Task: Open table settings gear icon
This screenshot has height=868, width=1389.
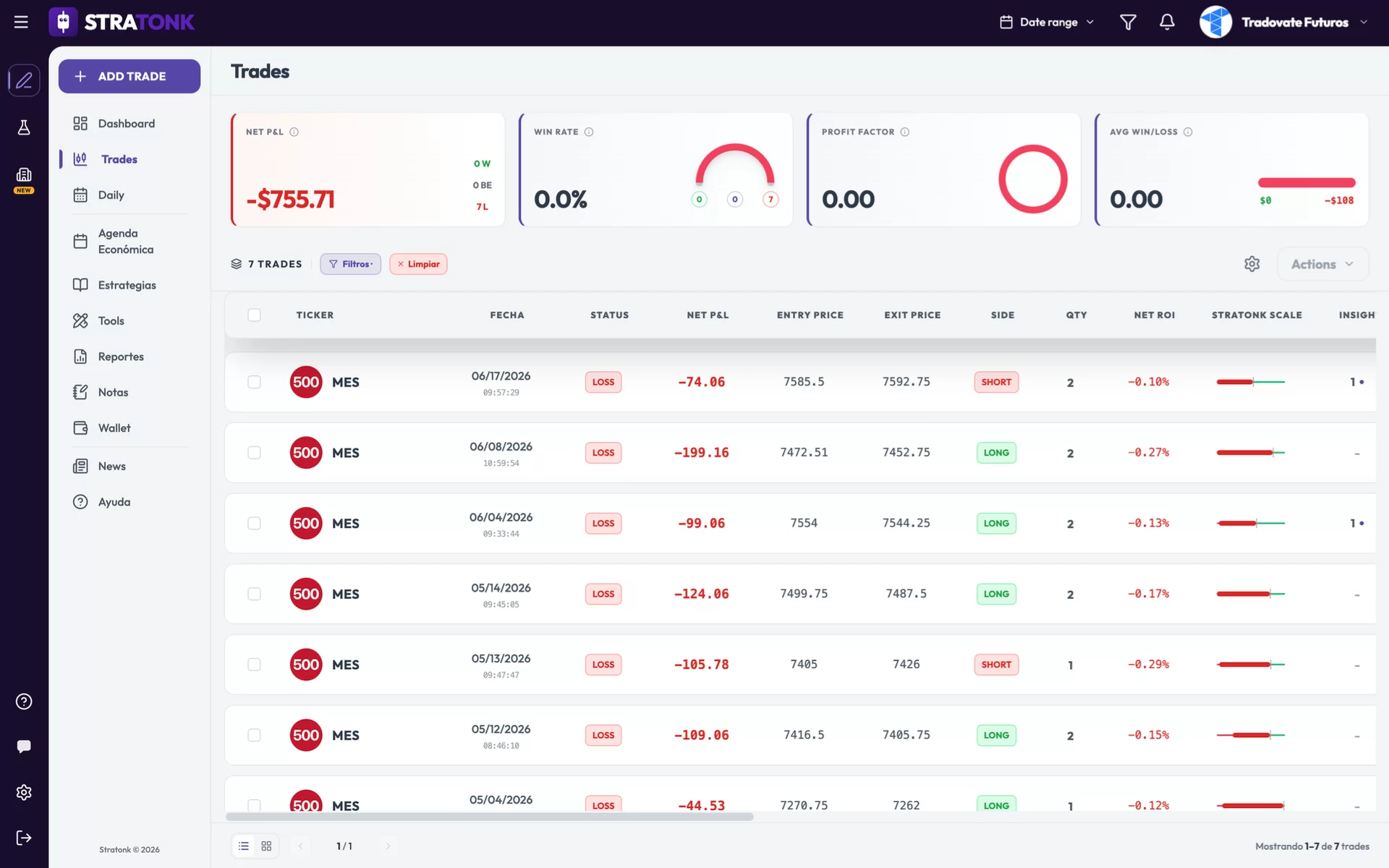Action: (x=1252, y=264)
